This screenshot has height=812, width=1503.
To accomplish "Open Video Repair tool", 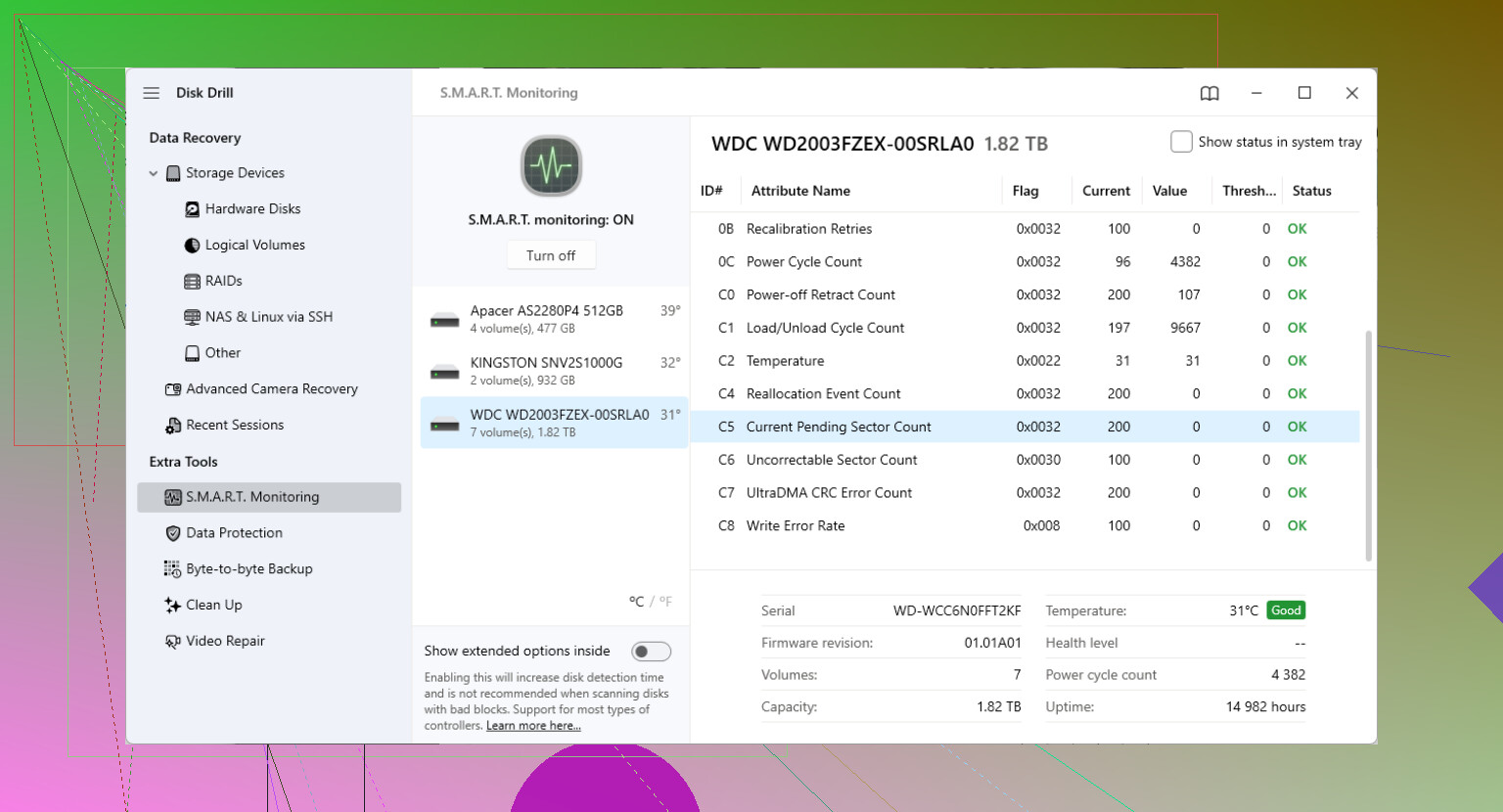I will pyautogui.click(x=225, y=642).
